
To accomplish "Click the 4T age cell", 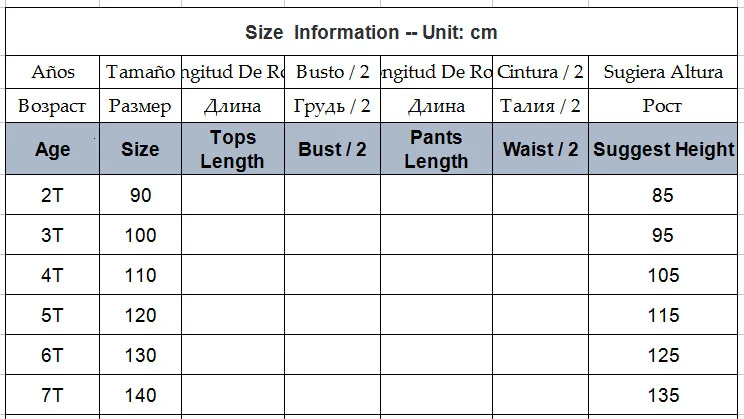I will point(52,276).
